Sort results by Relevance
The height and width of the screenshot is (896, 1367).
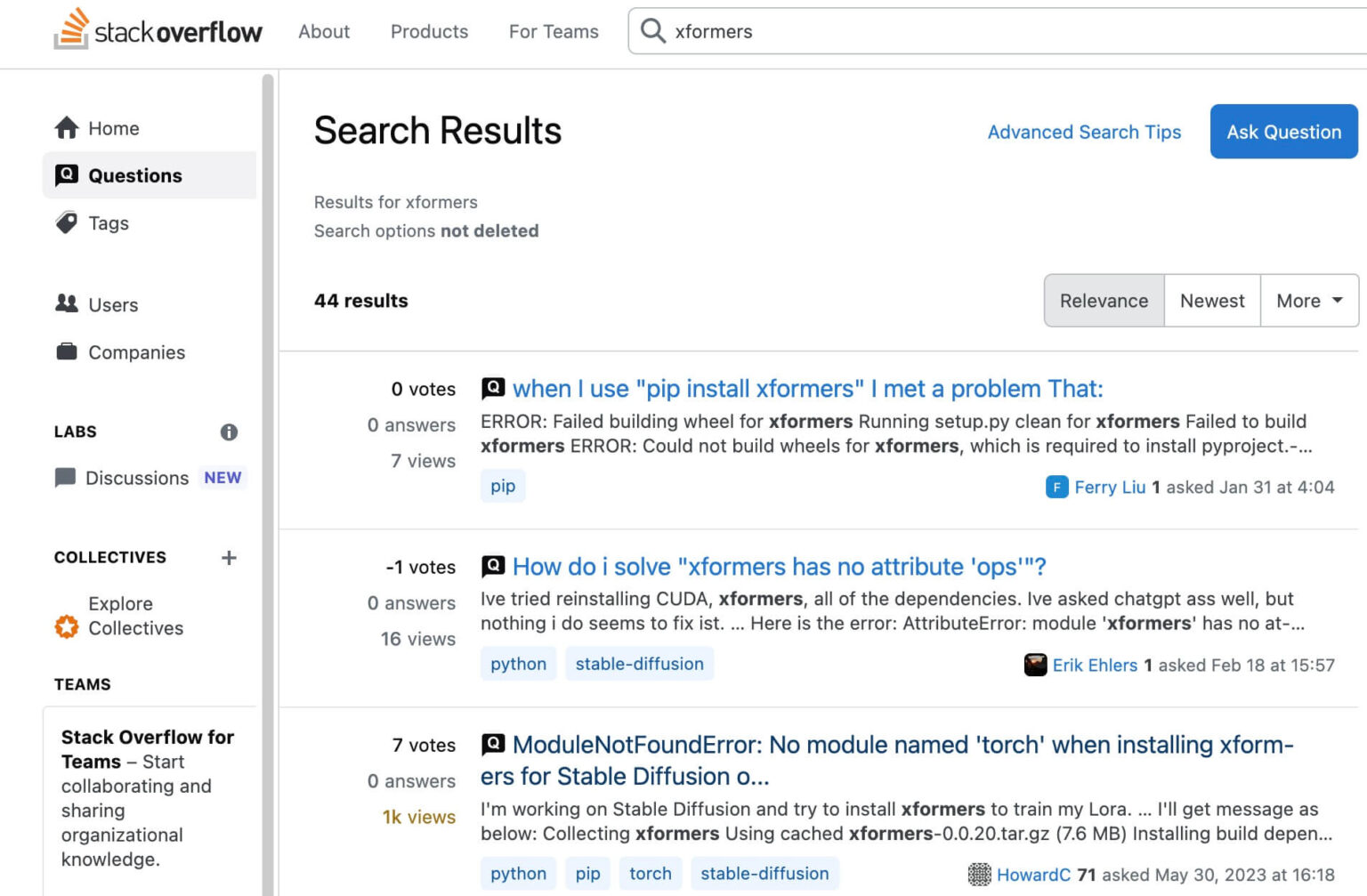click(x=1103, y=301)
